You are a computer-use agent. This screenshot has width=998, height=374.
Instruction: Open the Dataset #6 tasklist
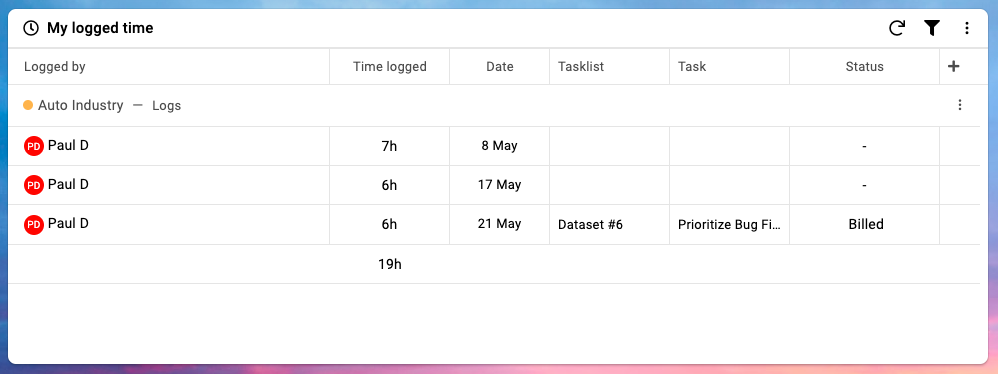(590, 224)
